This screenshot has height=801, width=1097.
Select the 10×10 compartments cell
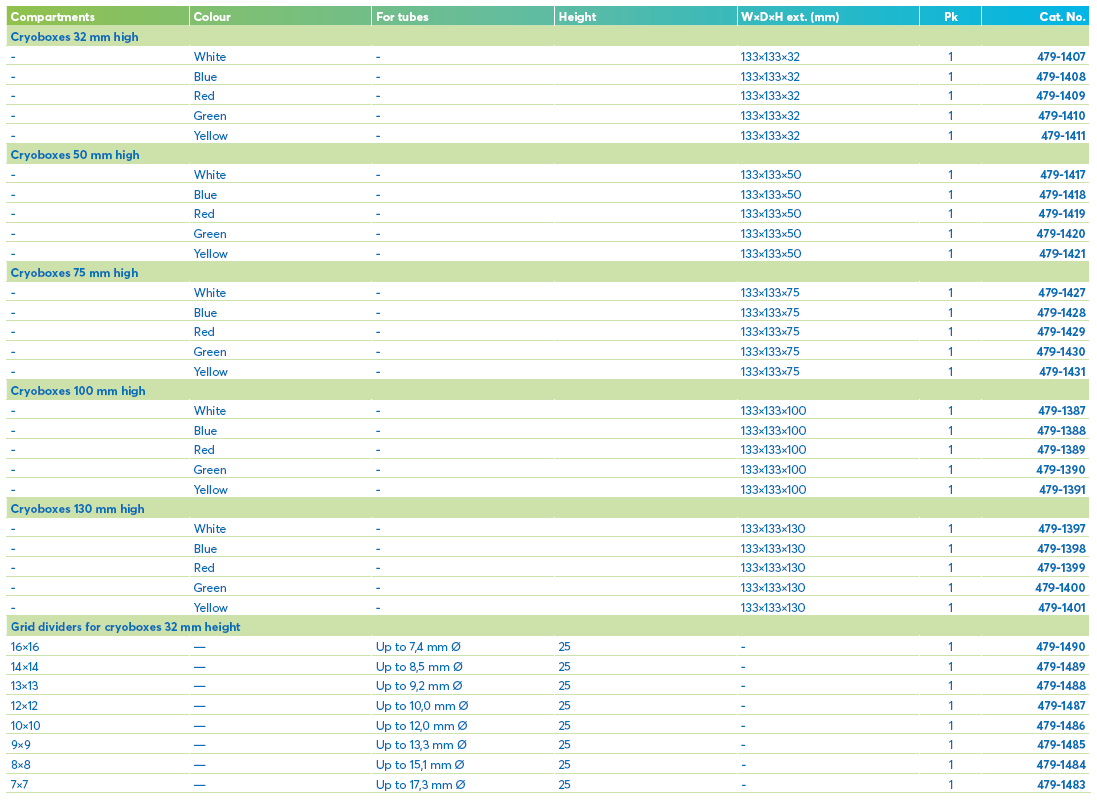[25, 726]
